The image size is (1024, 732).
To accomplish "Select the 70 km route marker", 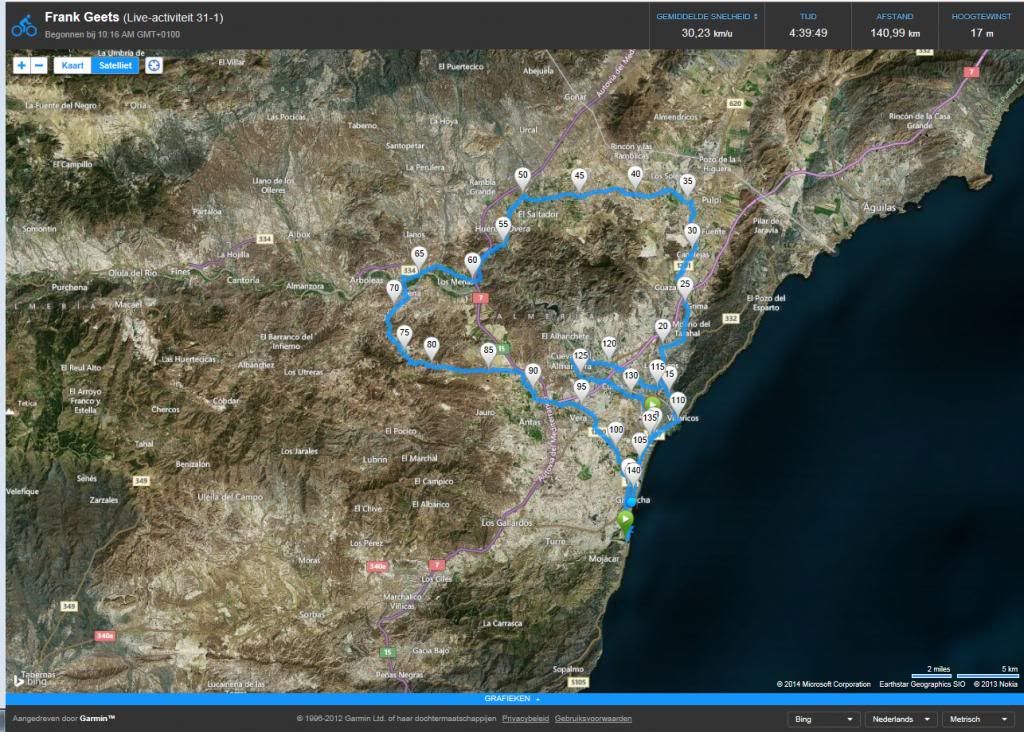I will point(394,291).
